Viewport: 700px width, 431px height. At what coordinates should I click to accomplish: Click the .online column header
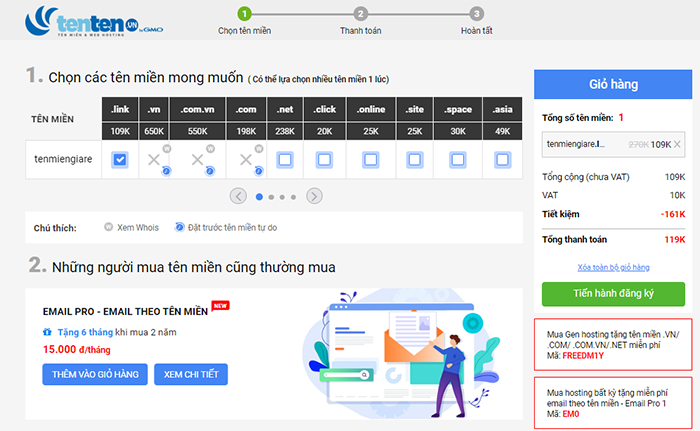pos(371,109)
